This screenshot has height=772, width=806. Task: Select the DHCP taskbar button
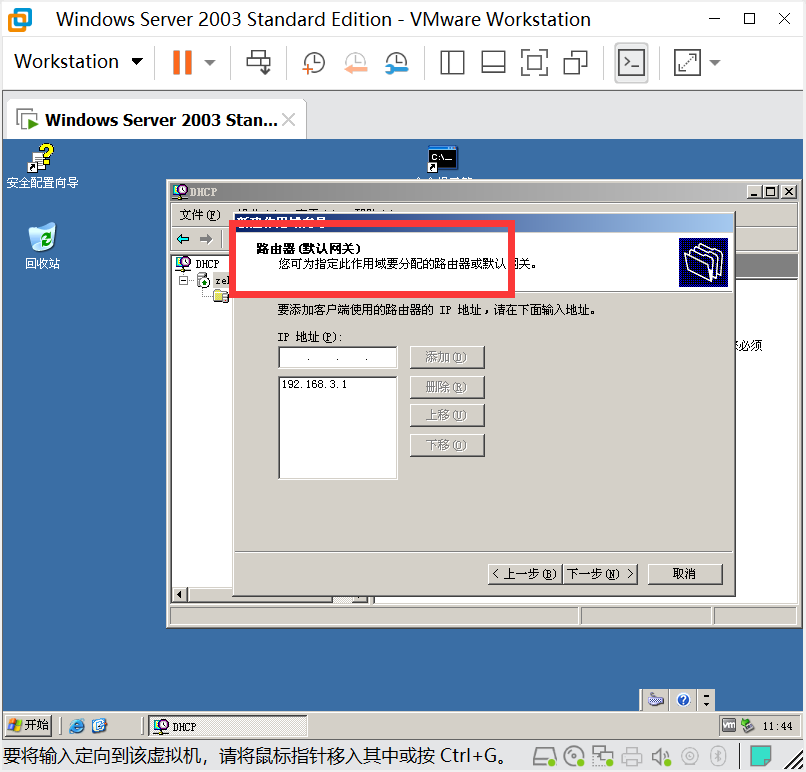[x=228, y=726]
